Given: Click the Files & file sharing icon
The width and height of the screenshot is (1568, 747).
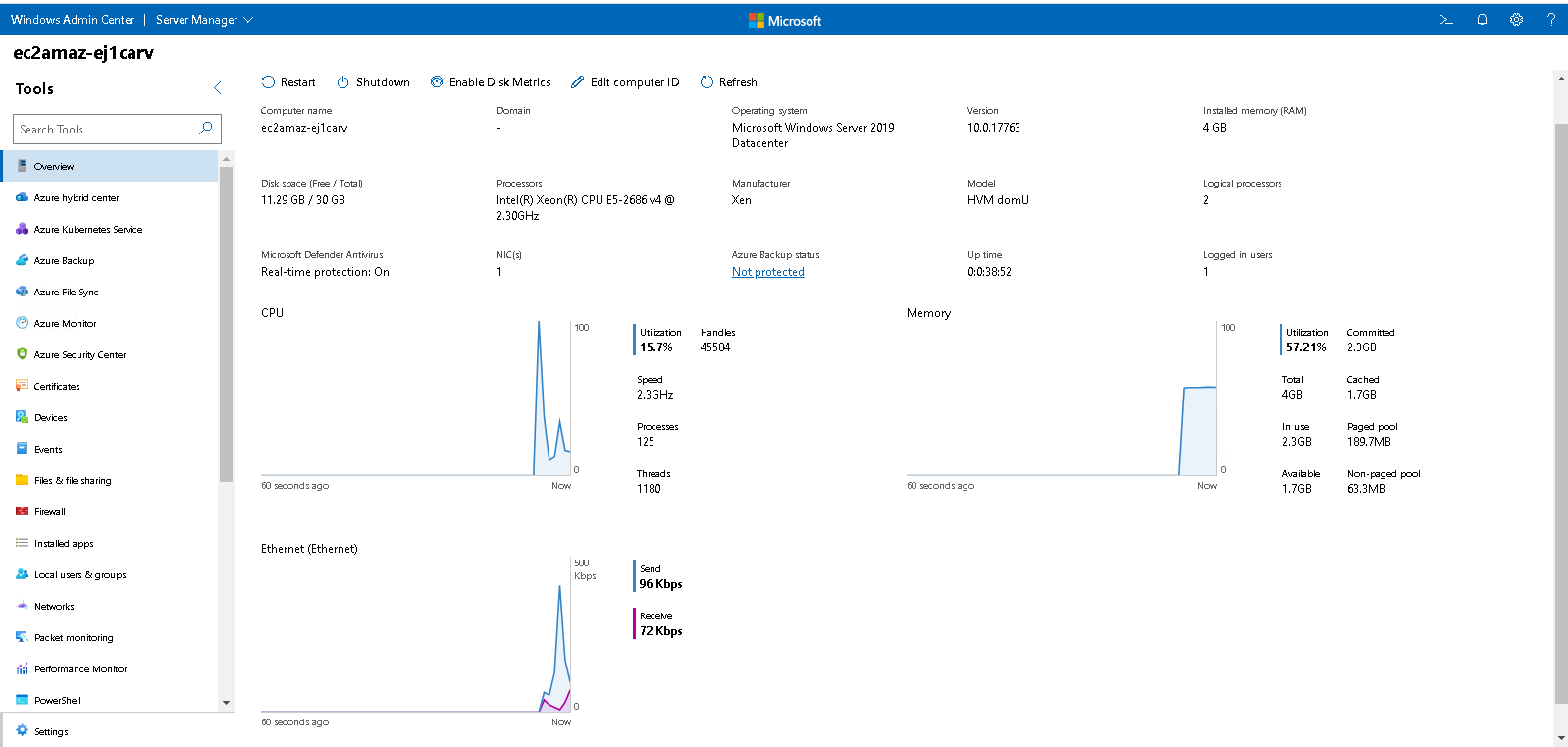Looking at the screenshot, I should click(x=22, y=480).
